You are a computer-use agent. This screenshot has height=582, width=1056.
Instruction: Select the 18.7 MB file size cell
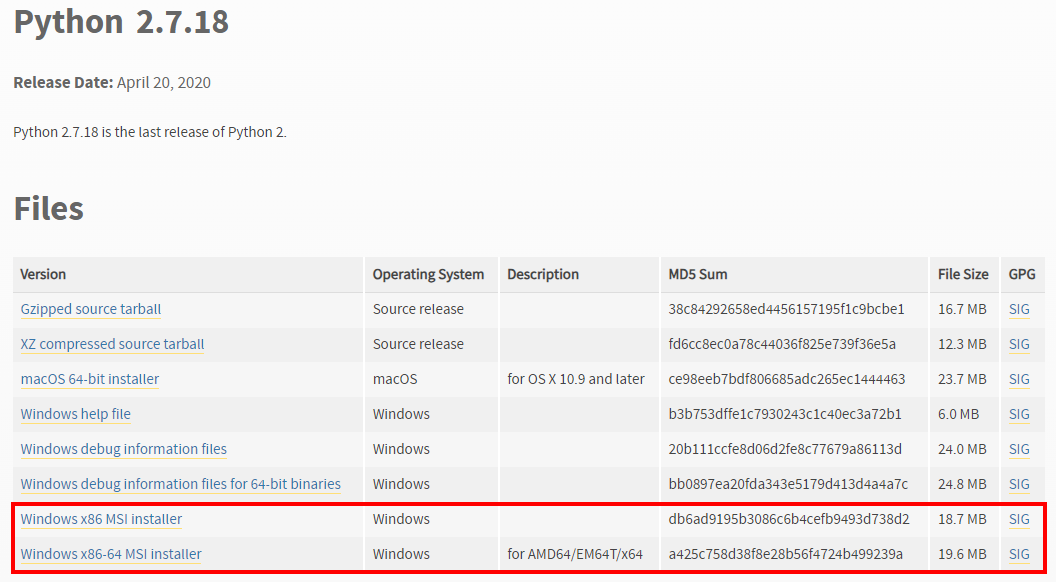(962, 519)
